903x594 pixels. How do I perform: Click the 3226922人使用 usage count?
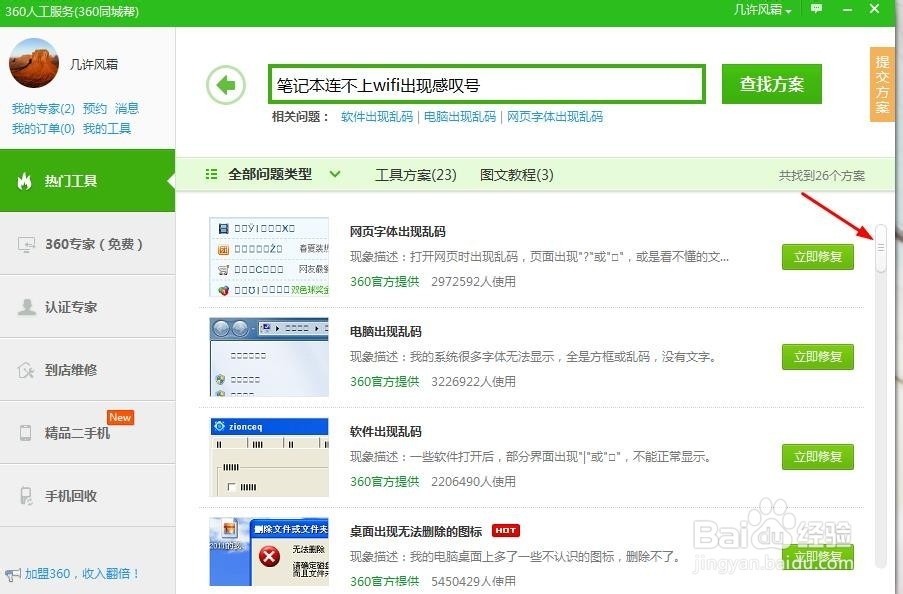tap(473, 381)
